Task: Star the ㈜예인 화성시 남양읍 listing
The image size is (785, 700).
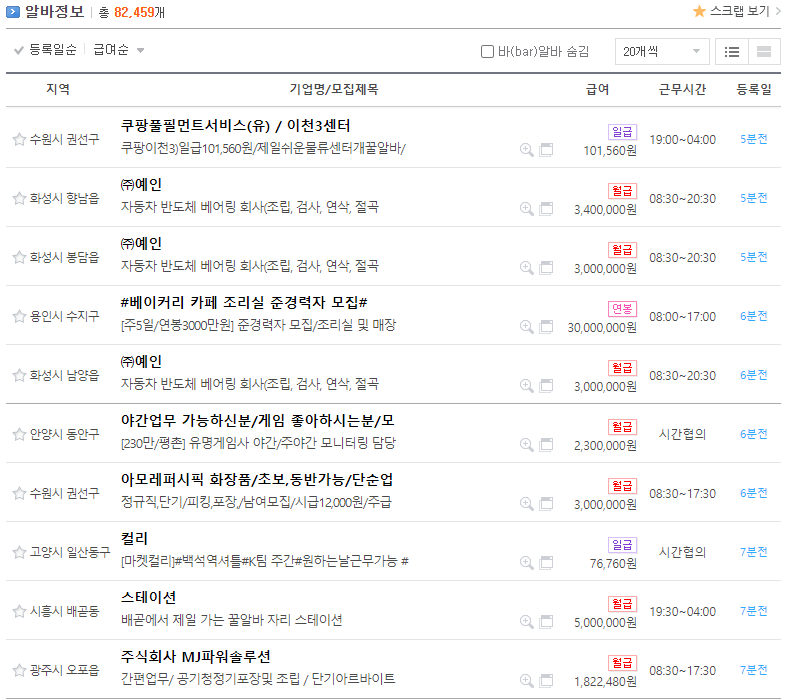Action: tap(19, 376)
